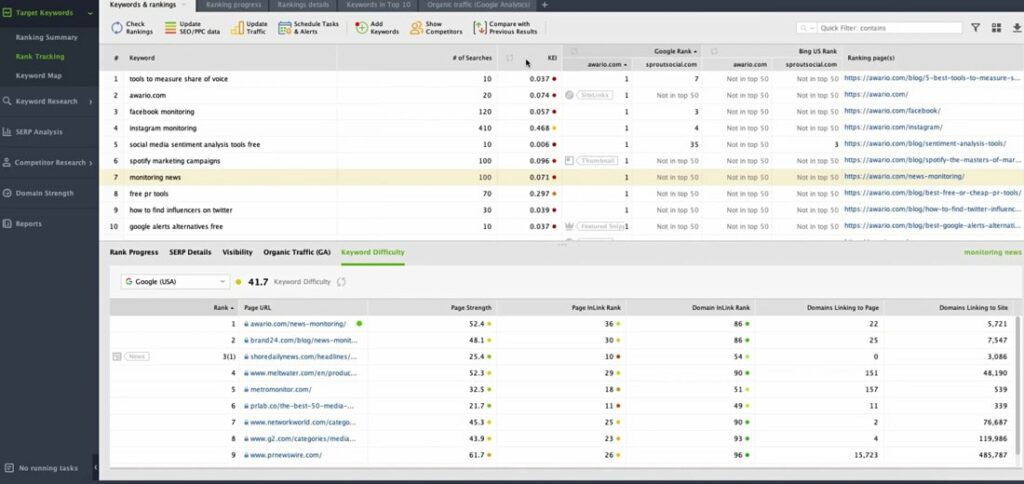Select Ranking Summary in sidebar

46,37
